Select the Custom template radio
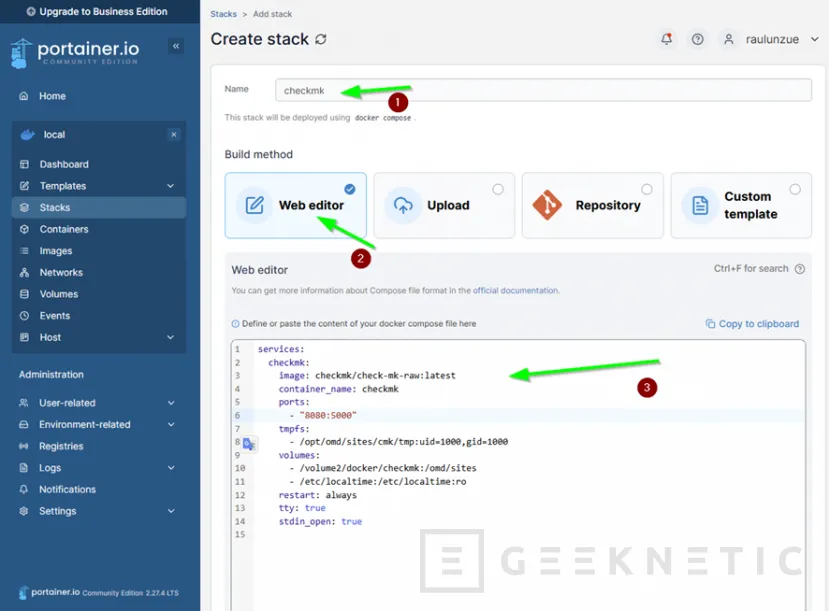This screenshot has width=829, height=611. pos(795,189)
